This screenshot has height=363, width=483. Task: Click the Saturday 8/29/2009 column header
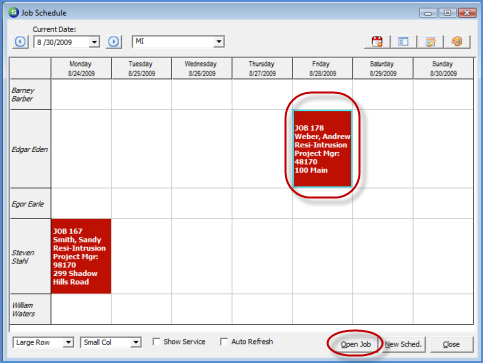pos(383,68)
